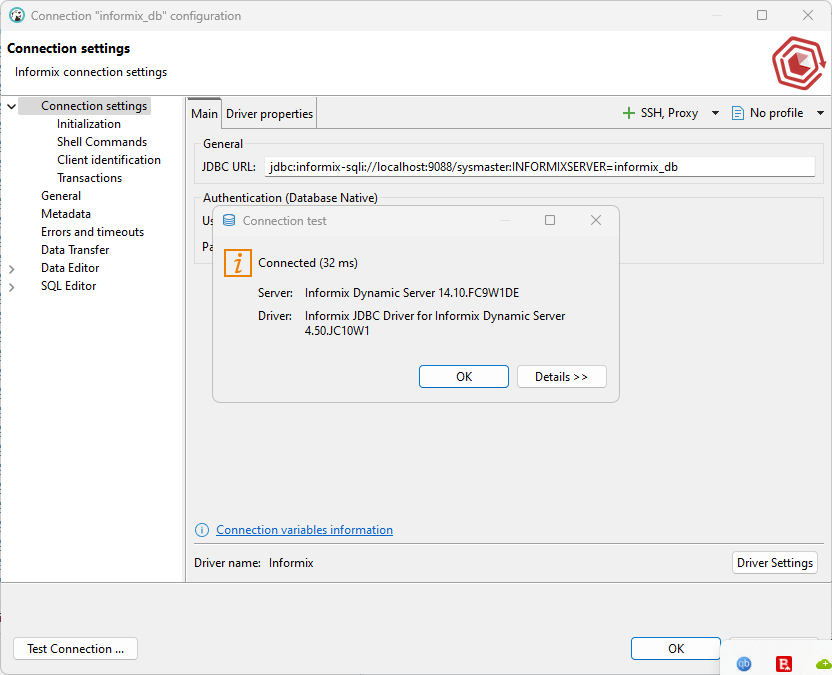Select Shell Commands in the tree

102,142
